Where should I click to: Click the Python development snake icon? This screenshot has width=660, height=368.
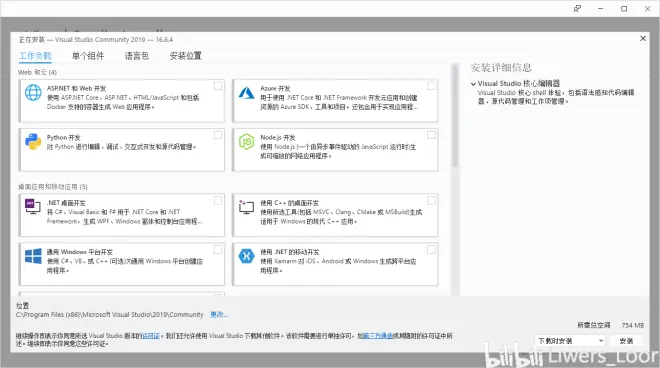[x=33, y=141]
